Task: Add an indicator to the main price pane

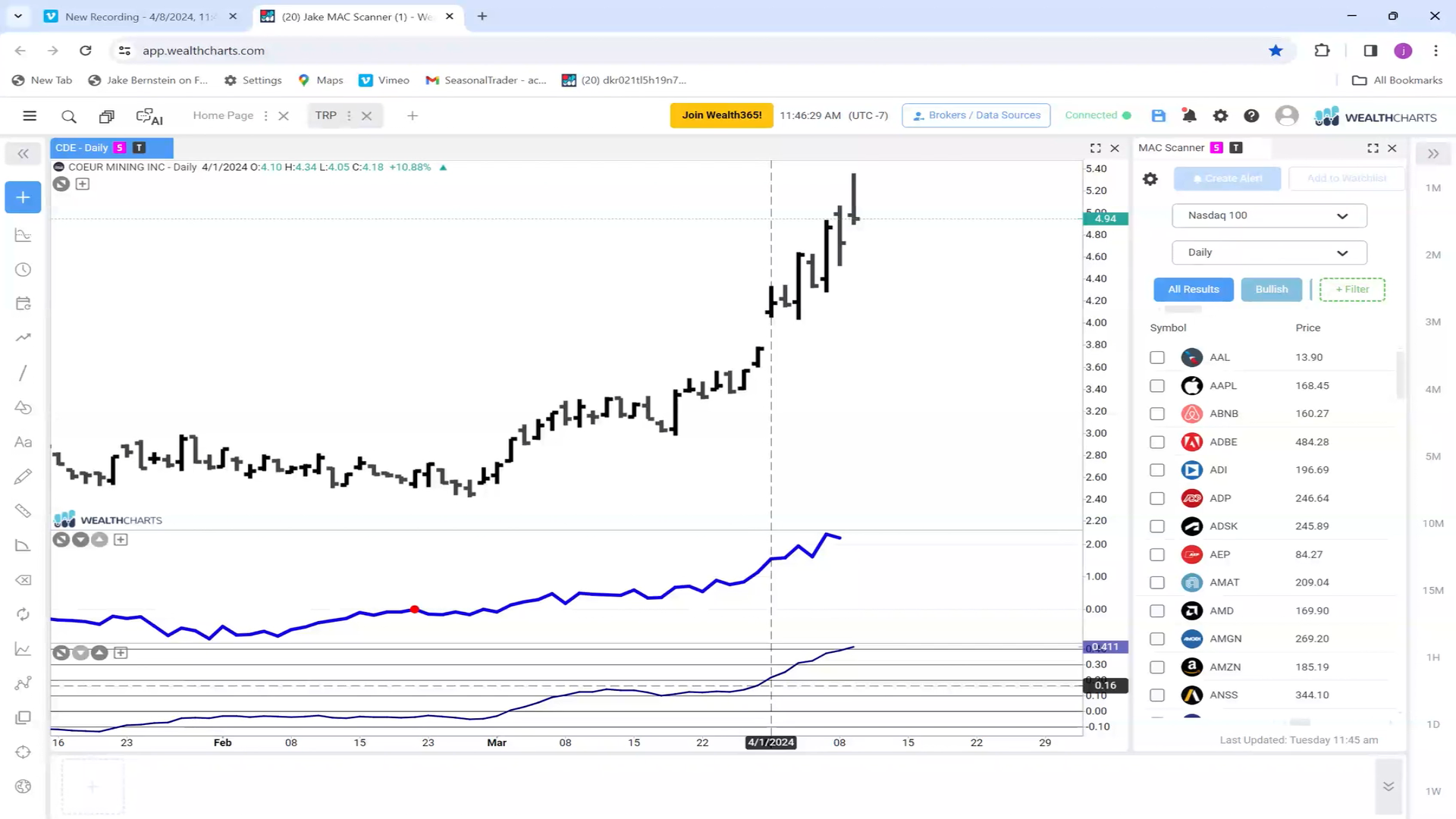Action: coord(83,184)
